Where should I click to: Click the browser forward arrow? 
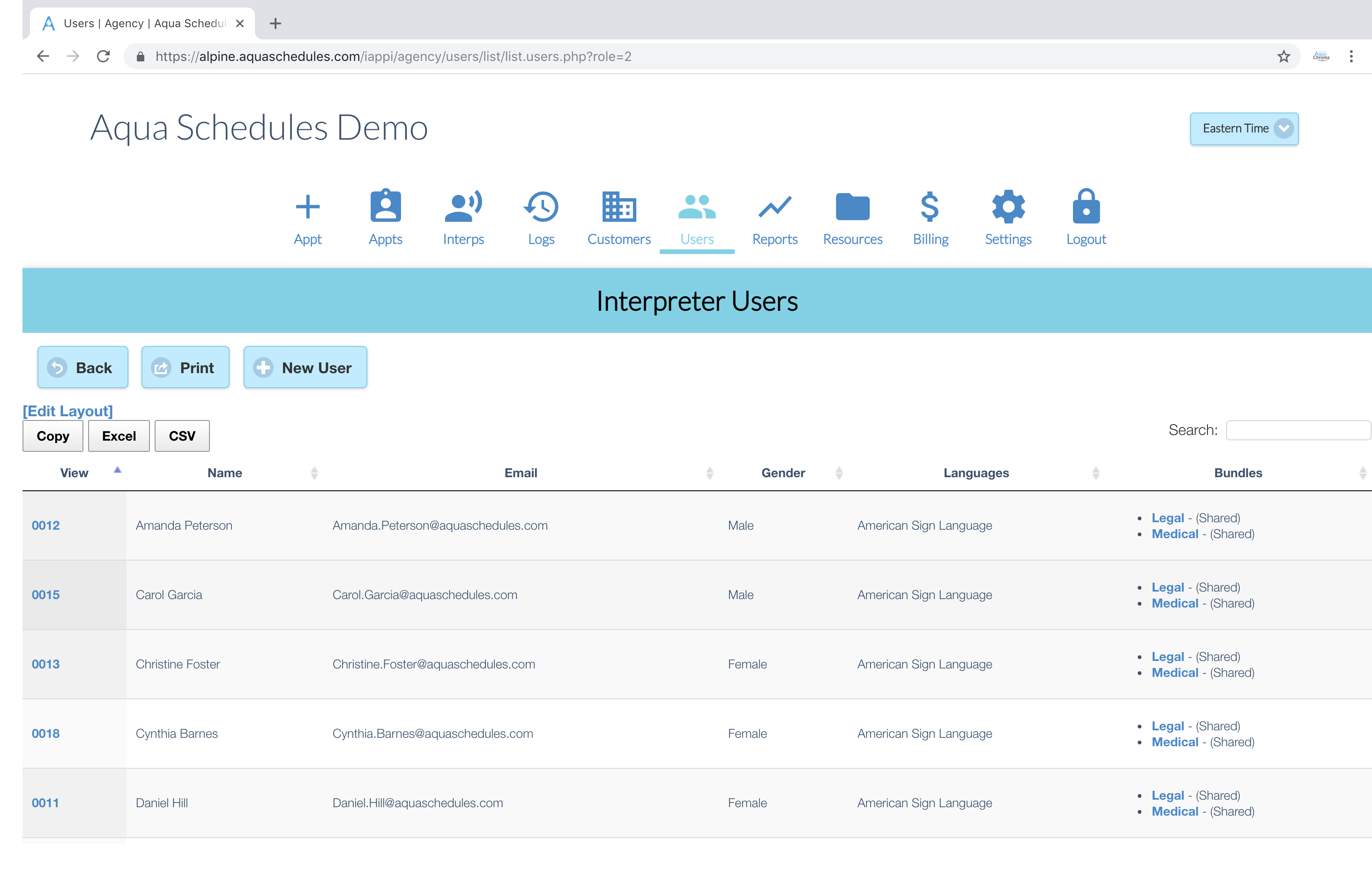pos(73,56)
